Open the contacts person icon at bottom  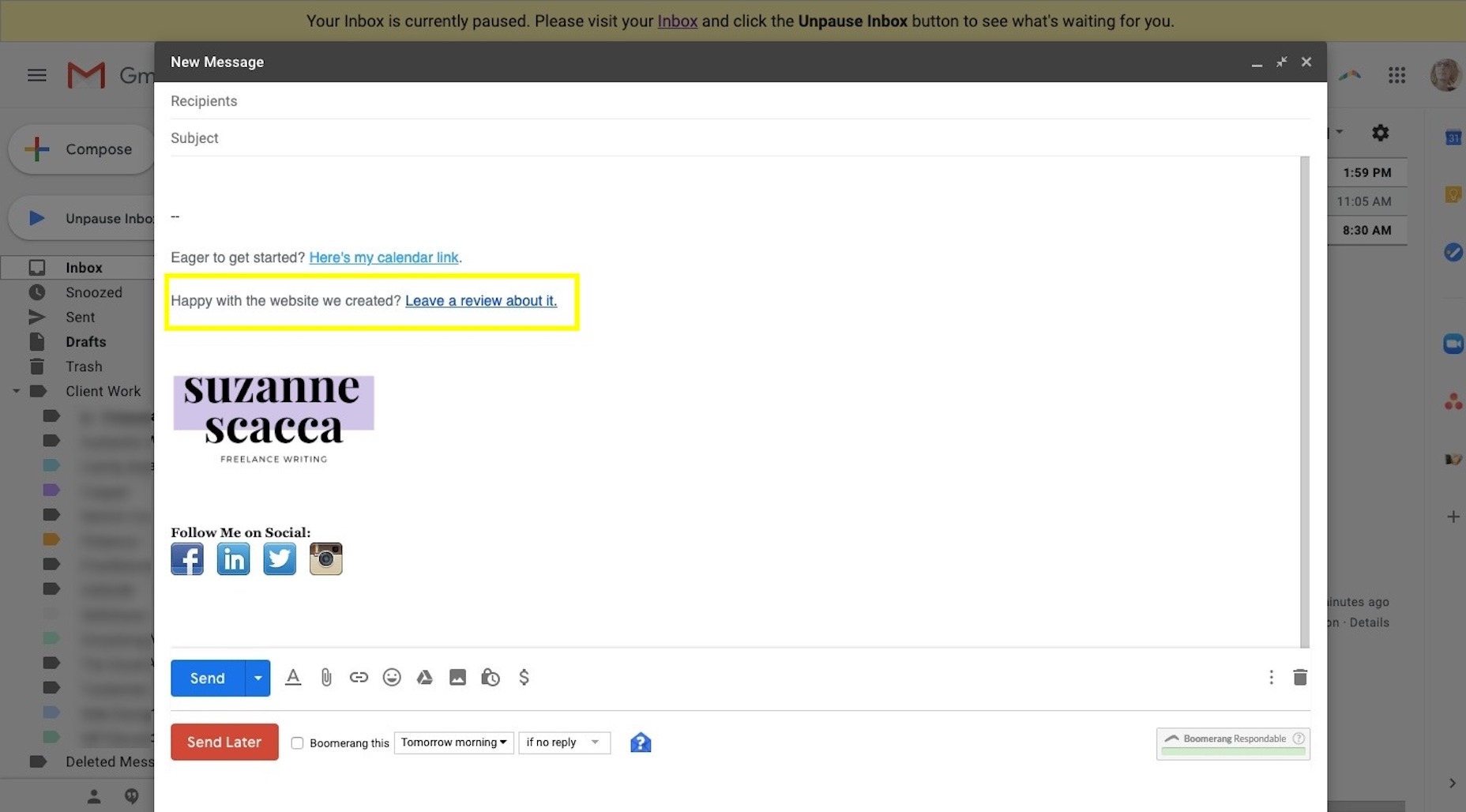tap(94, 796)
